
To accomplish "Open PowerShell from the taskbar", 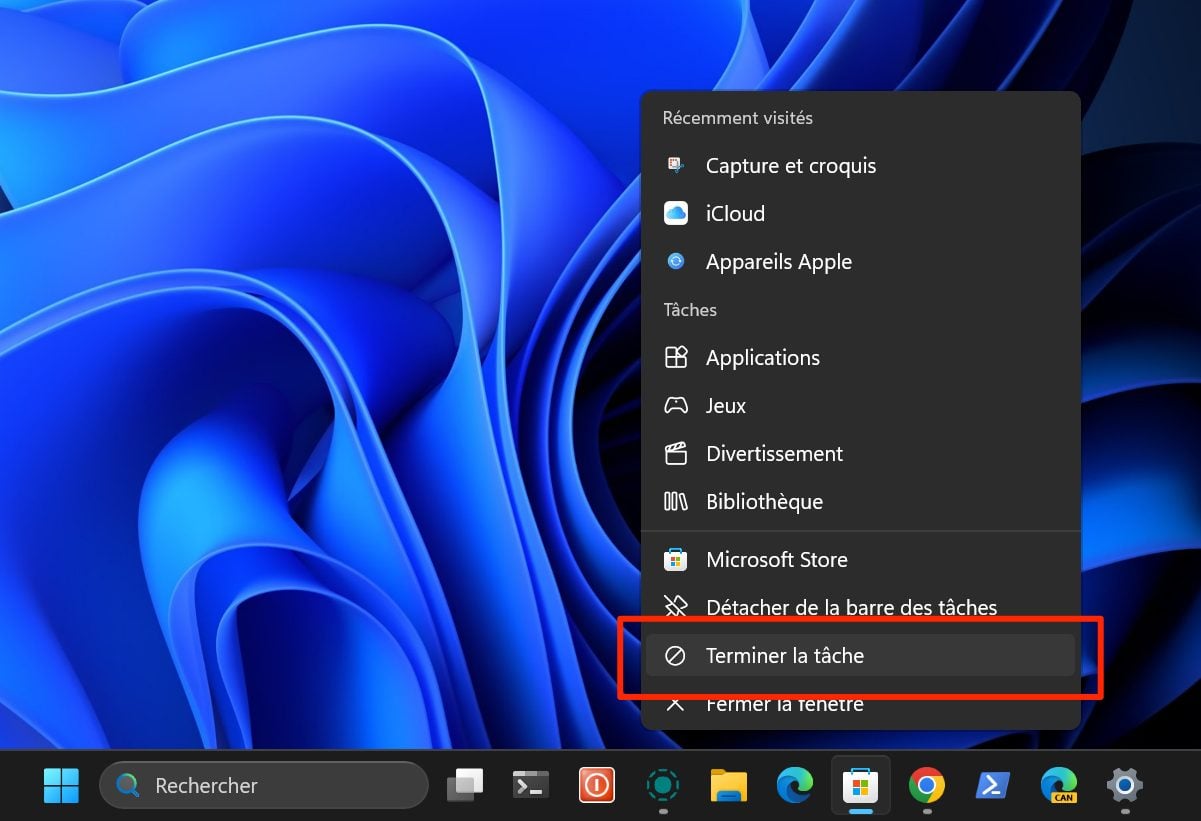I will tap(993, 786).
